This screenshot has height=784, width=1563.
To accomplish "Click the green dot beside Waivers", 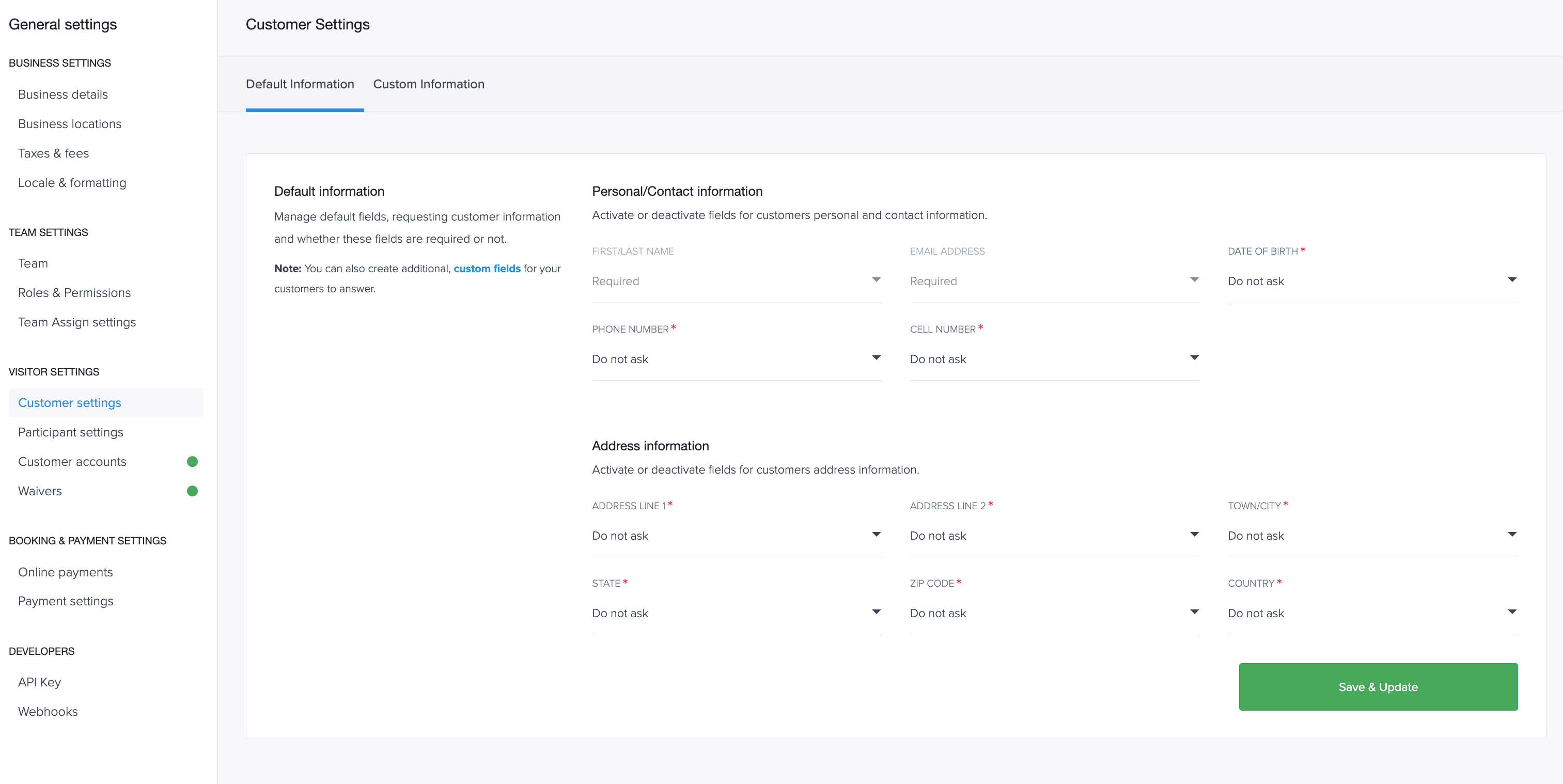I will (x=192, y=491).
